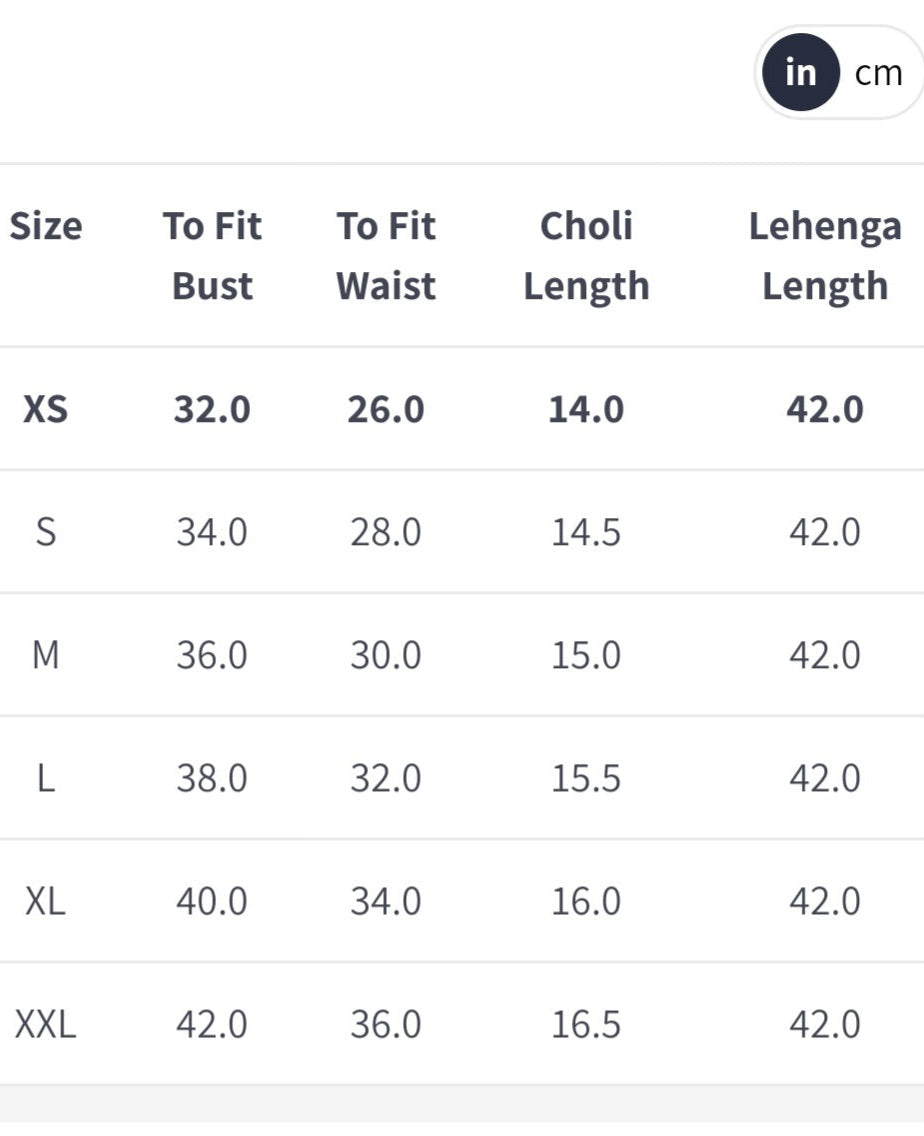Pick the L size row label
The height and width of the screenshot is (1136, 924).
point(46,778)
